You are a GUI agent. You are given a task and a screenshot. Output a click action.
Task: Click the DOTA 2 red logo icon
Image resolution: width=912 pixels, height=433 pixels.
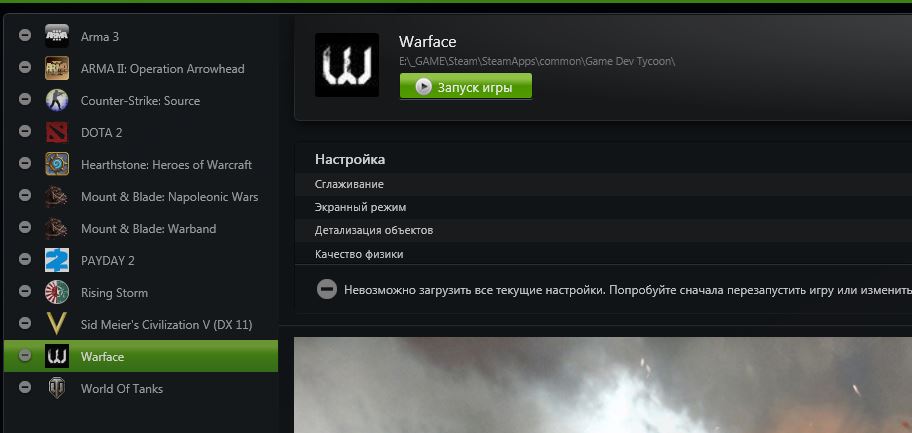(57, 132)
